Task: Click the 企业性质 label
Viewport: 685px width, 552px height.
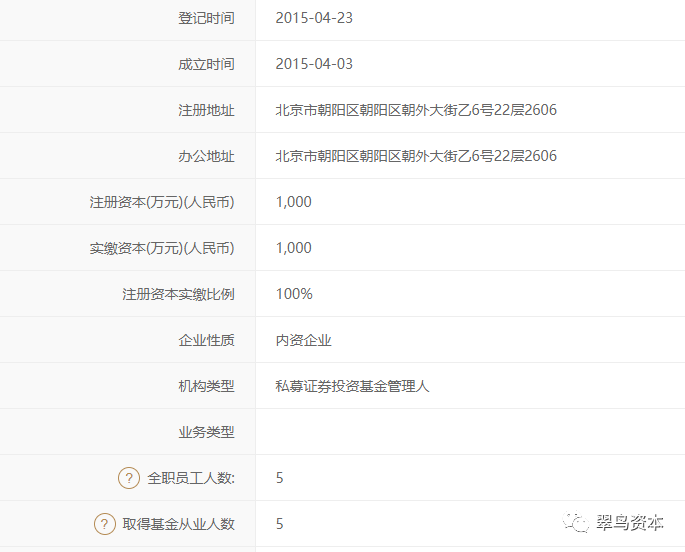Action: pos(206,340)
